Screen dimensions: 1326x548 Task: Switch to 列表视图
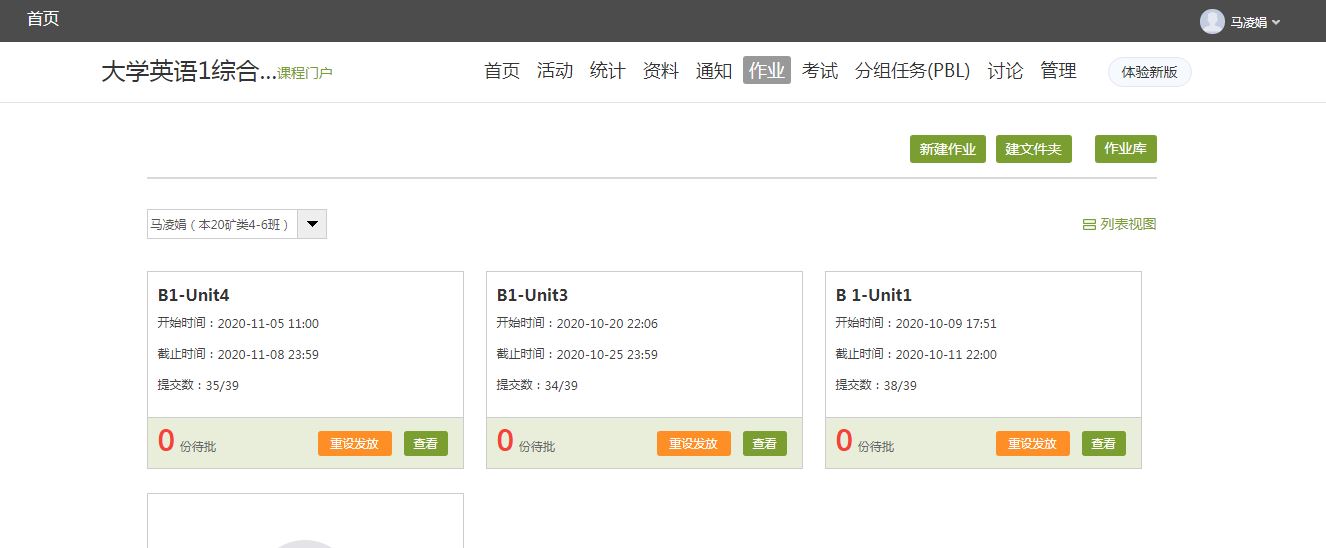click(1128, 225)
